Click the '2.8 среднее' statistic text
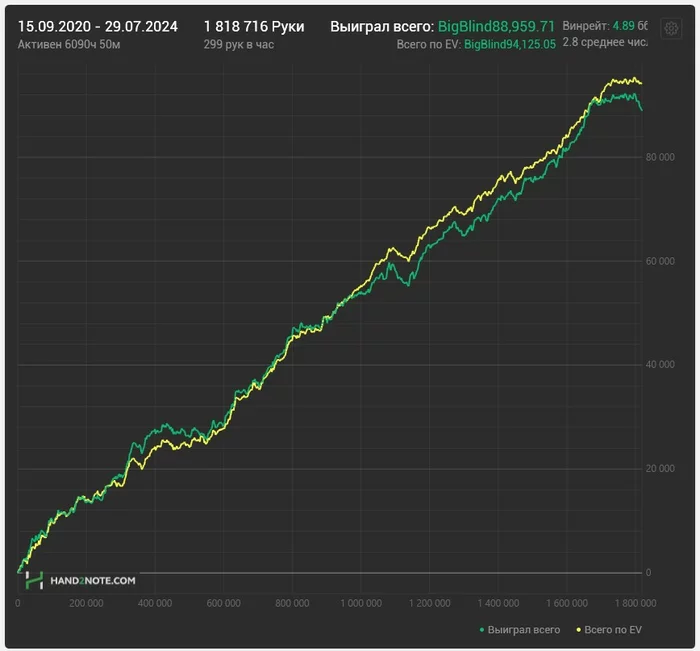Viewport: 700px width, 651px height. [604, 42]
